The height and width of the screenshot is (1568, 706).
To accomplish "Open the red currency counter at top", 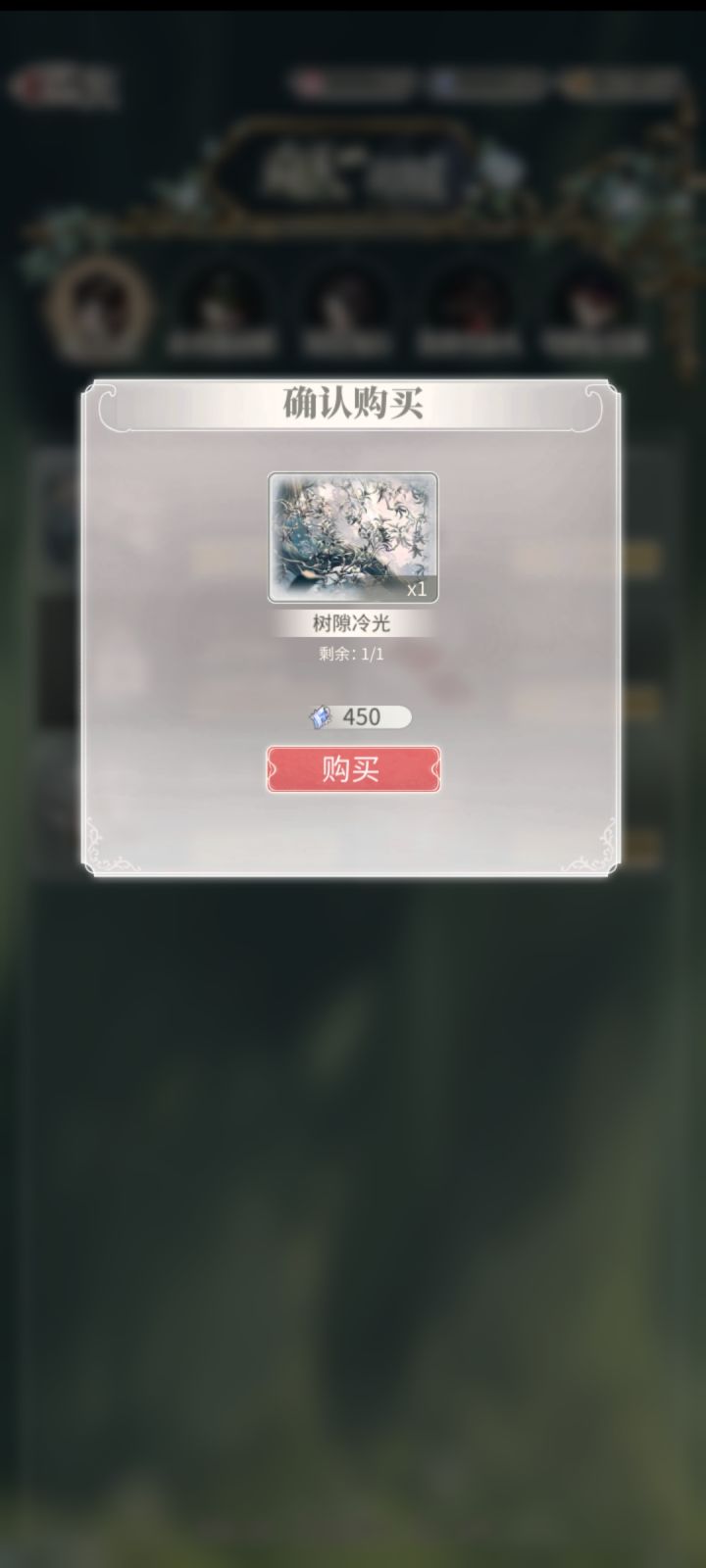I will click(353, 85).
